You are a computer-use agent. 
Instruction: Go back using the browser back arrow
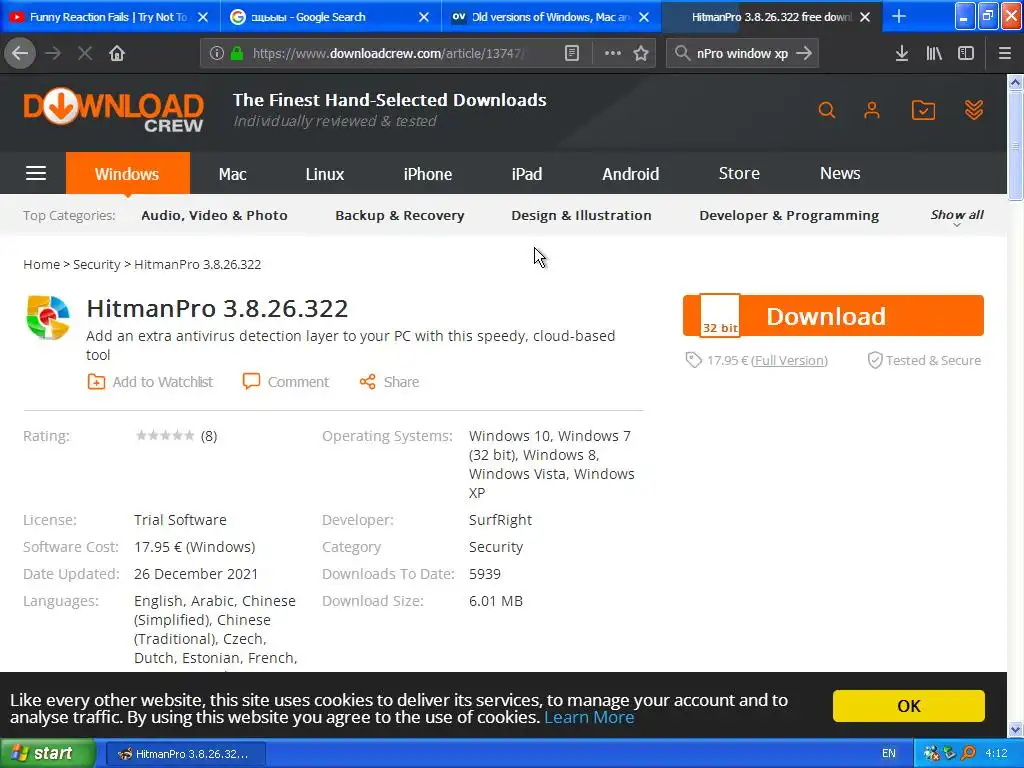click(x=20, y=53)
